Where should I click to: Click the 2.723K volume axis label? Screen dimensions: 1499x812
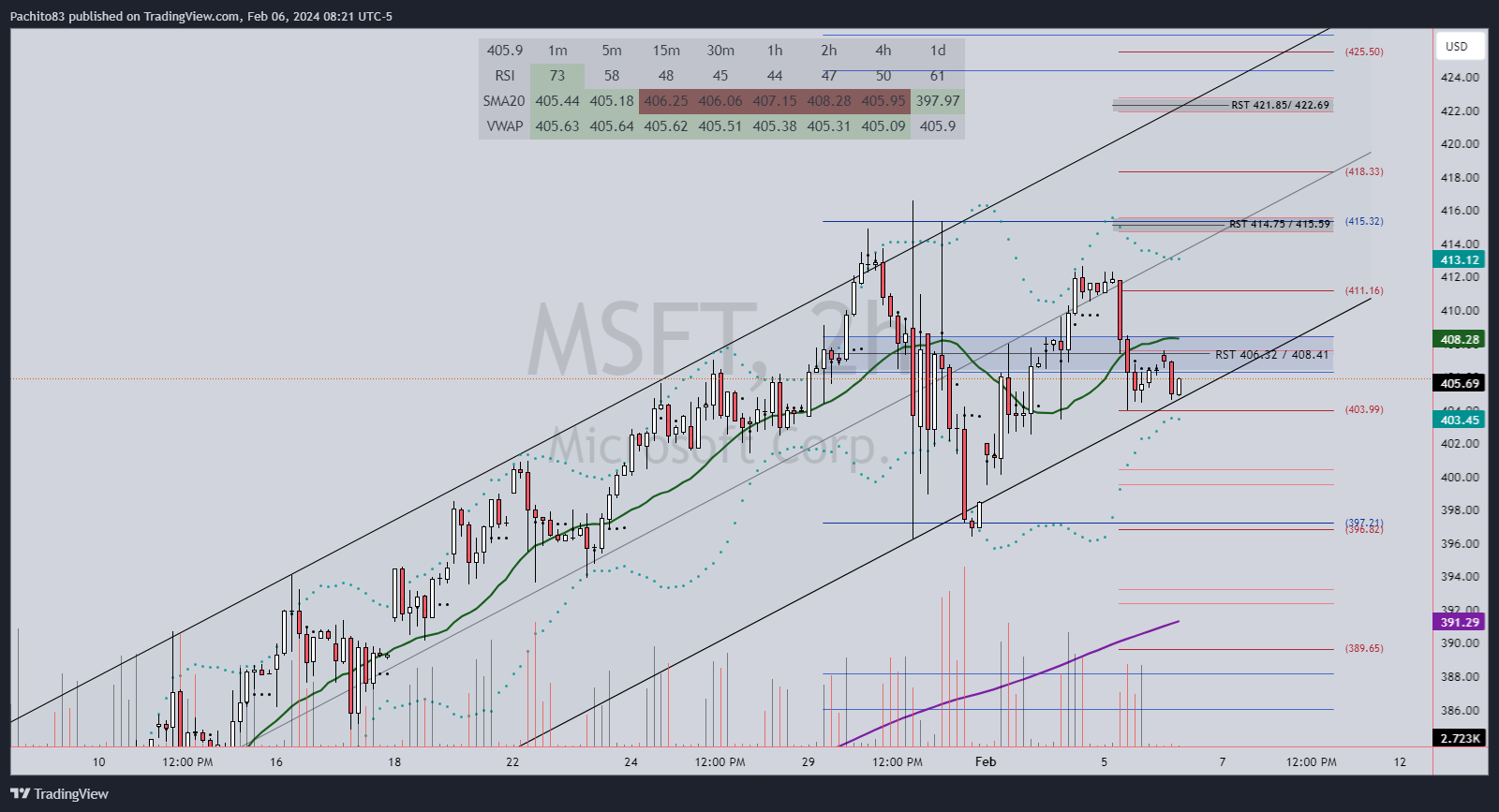click(x=1460, y=739)
